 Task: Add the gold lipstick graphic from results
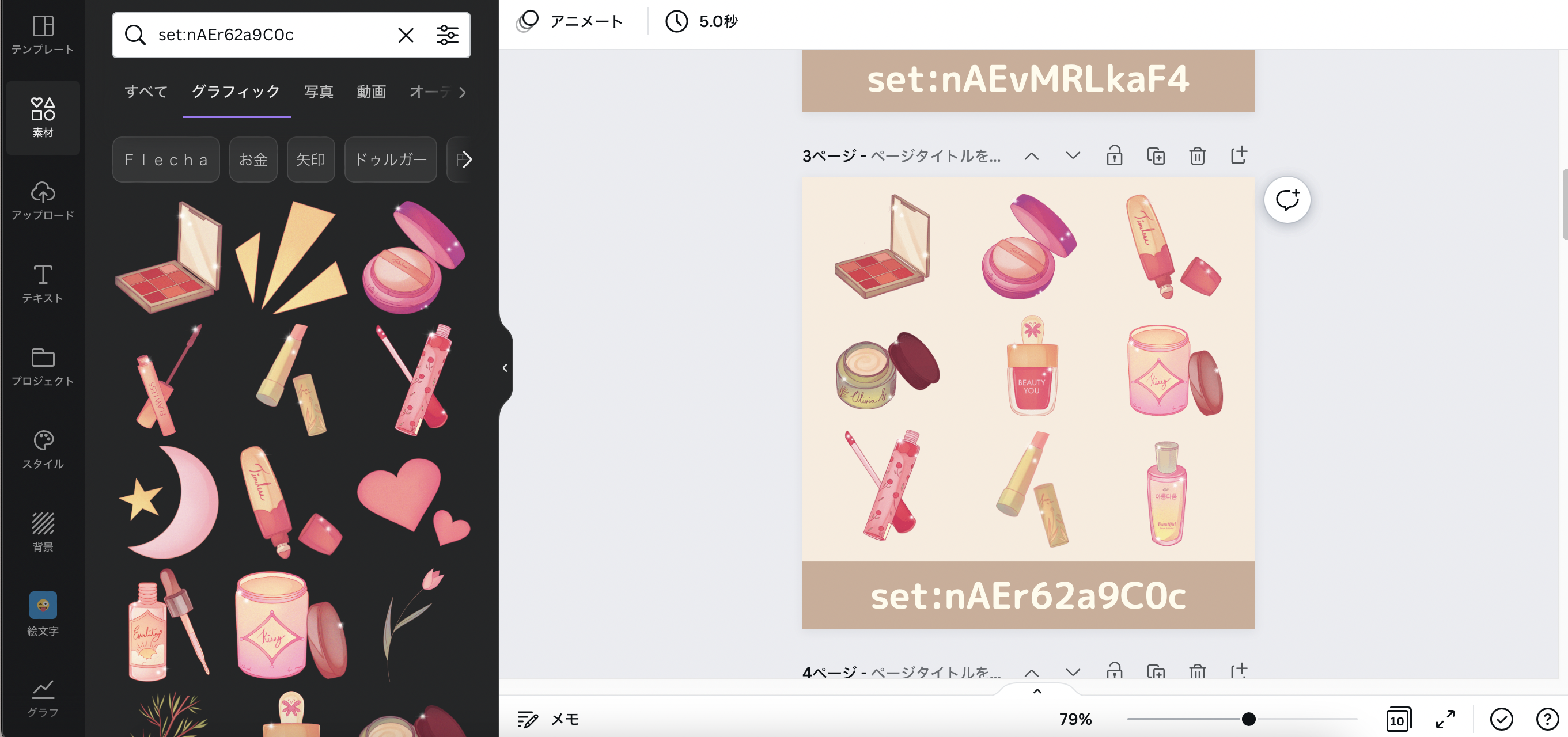pos(291,380)
